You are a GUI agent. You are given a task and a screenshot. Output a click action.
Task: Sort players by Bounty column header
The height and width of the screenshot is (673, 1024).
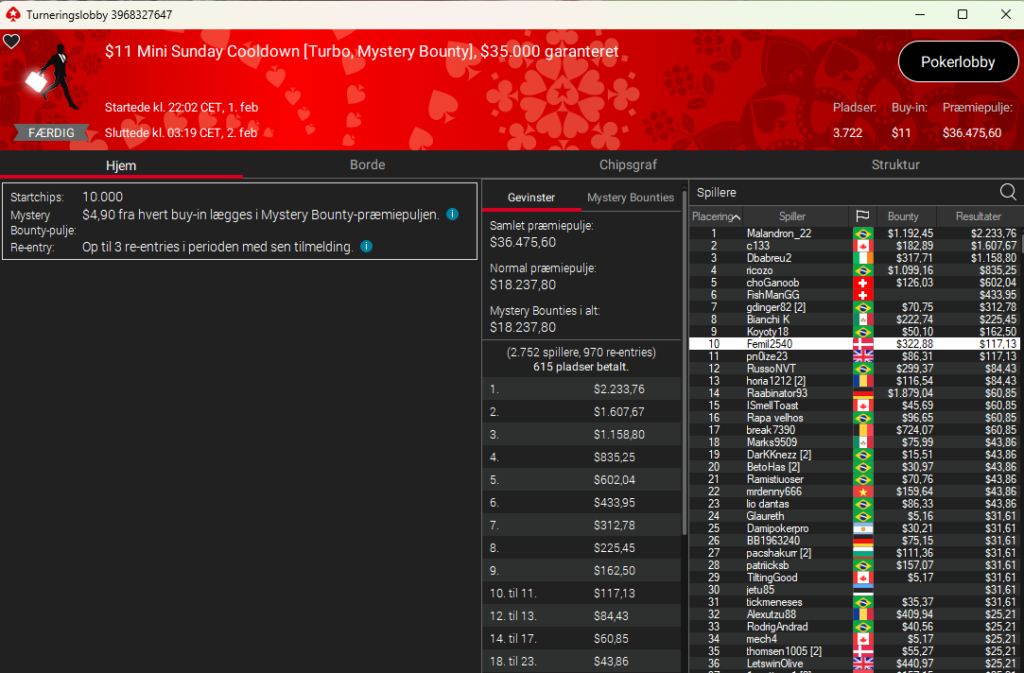tap(903, 216)
